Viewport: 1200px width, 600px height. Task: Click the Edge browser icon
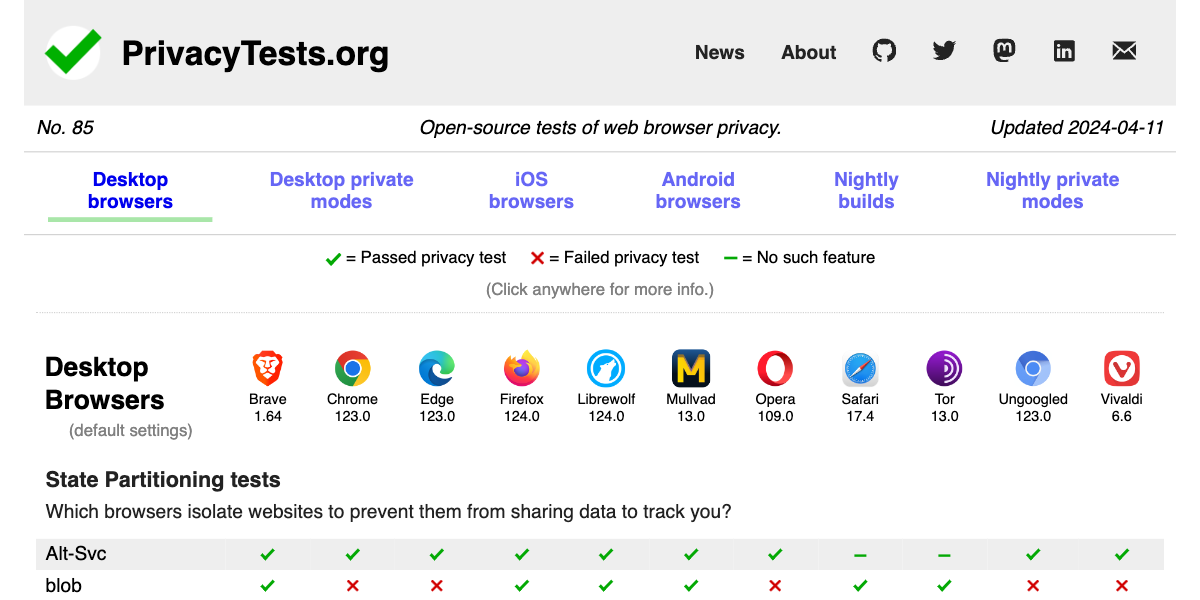point(437,369)
